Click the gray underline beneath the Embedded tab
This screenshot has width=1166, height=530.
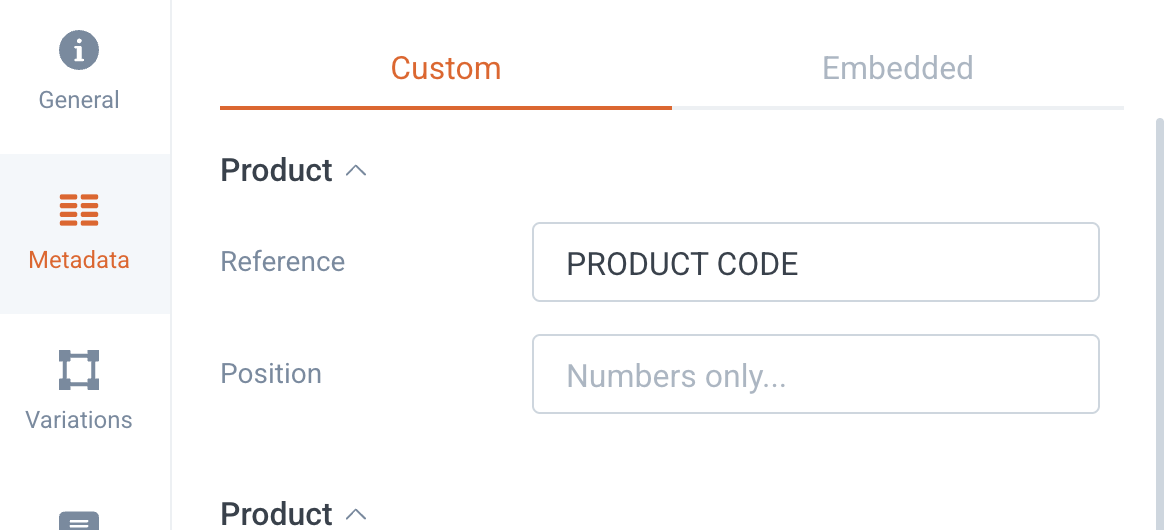tap(898, 108)
